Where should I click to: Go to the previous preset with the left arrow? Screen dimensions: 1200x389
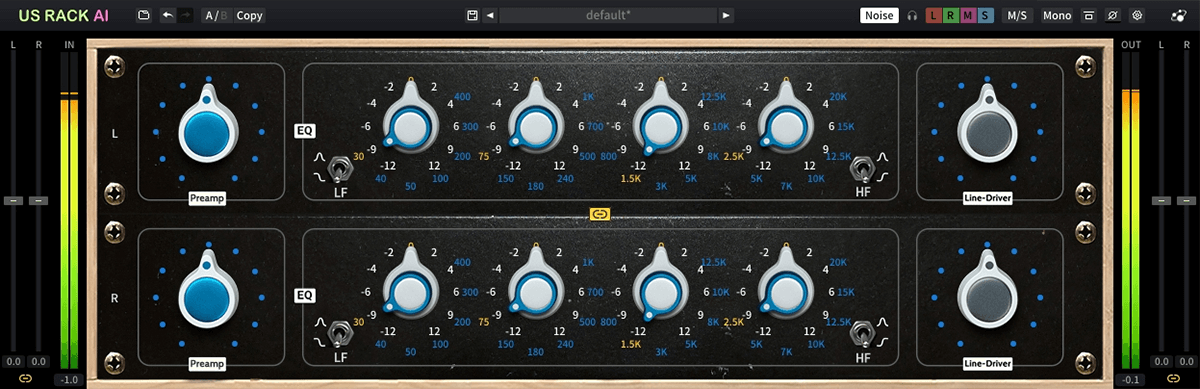click(491, 15)
